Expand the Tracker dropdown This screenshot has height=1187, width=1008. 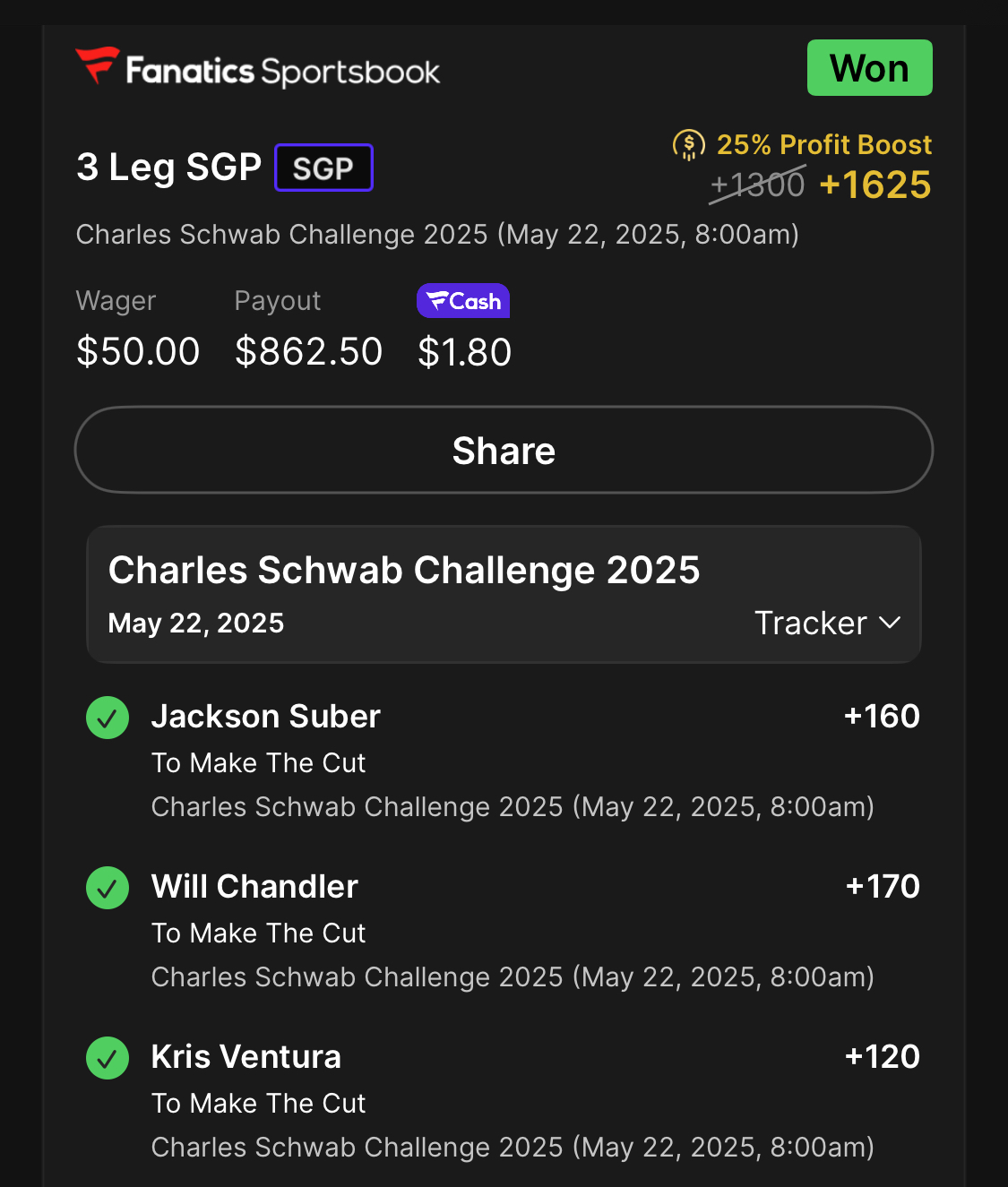[825, 623]
